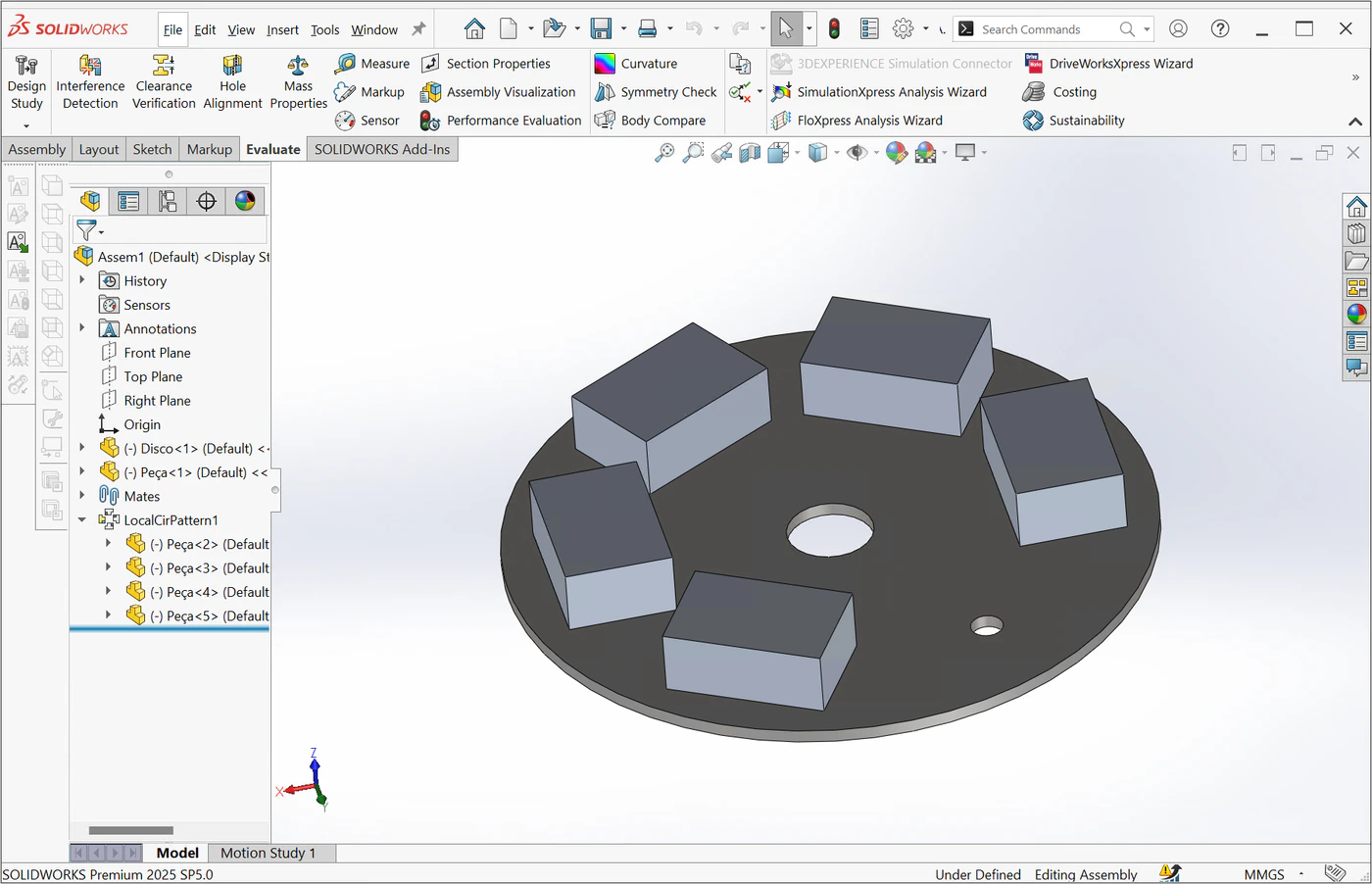Image resolution: width=1372 pixels, height=884 pixels.
Task: Expand the Peça<5> component
Action: pyautogui.click(x=108, y=615)
